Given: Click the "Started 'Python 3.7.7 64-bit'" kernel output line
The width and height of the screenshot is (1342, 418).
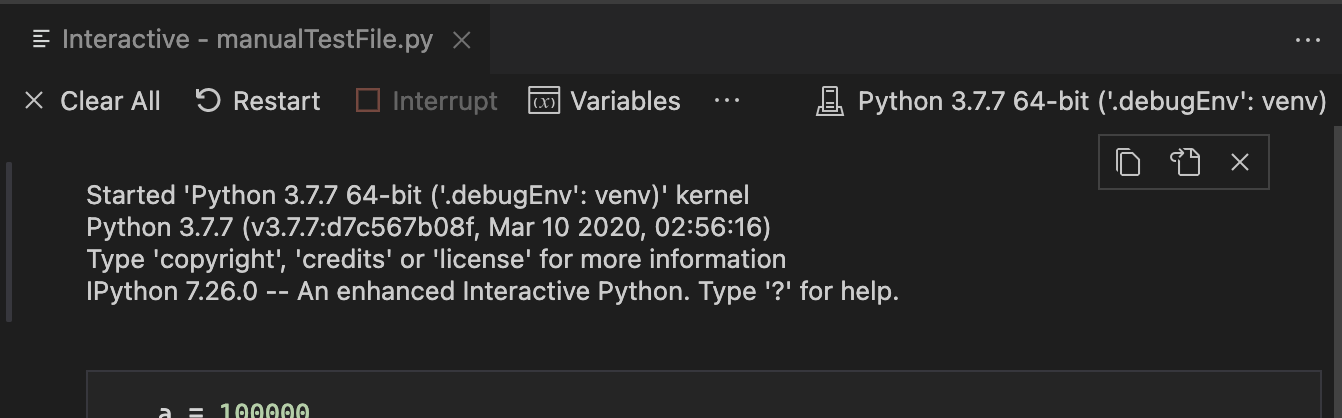Looking at the screenshot, I should point(417,195).
